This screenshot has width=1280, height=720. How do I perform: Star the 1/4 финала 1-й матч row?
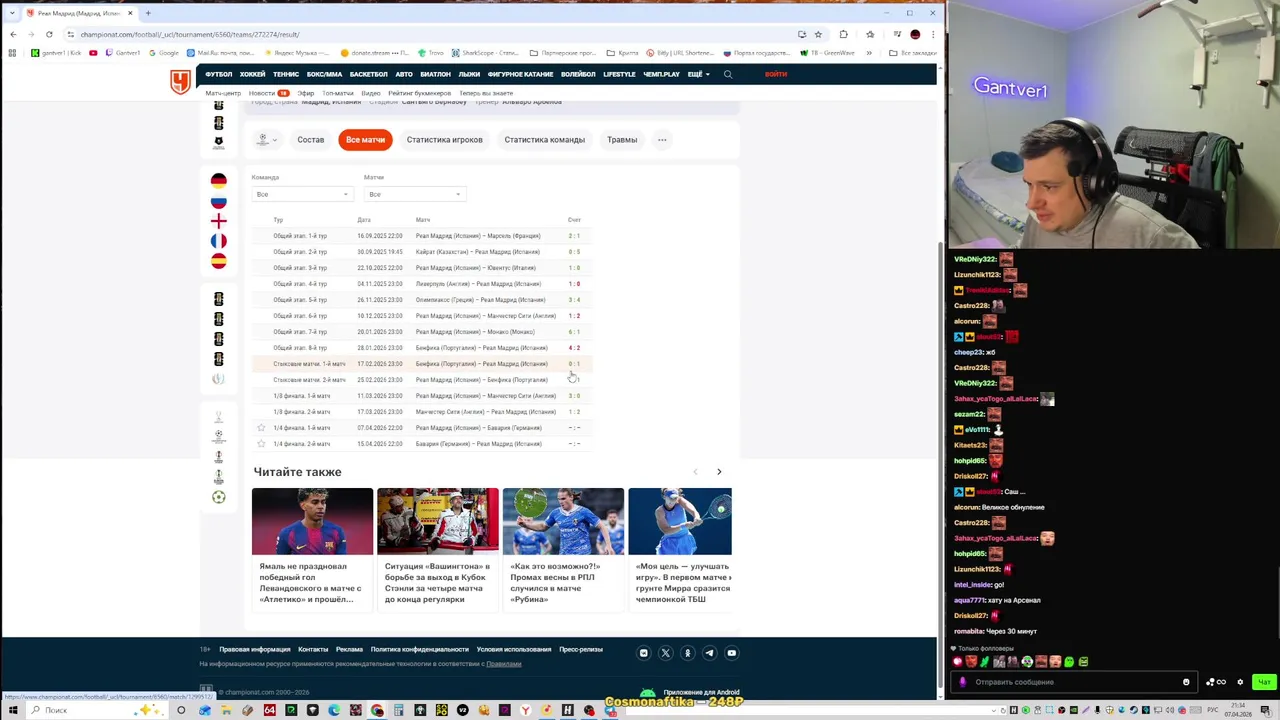(261, 428)
